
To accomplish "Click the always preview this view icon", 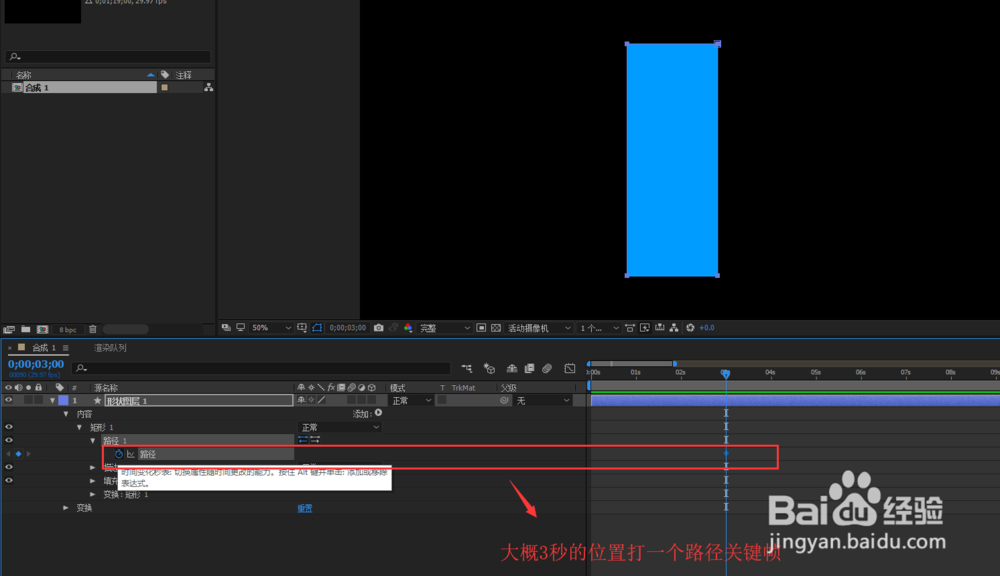I will click(x=226, y=327).
